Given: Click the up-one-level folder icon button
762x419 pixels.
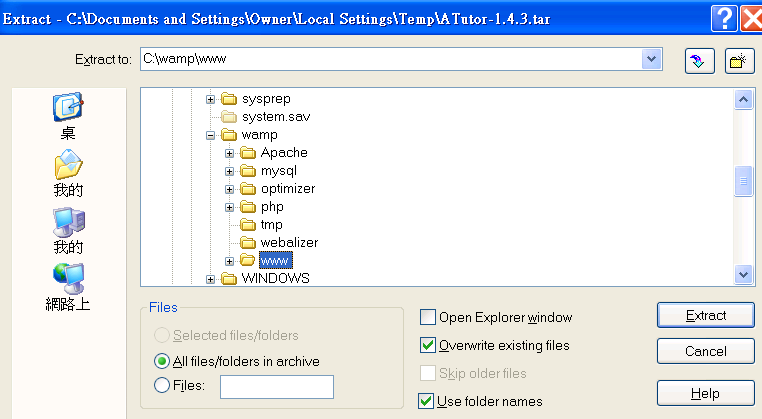Looking at the screenshot, I should click(699, 61).
